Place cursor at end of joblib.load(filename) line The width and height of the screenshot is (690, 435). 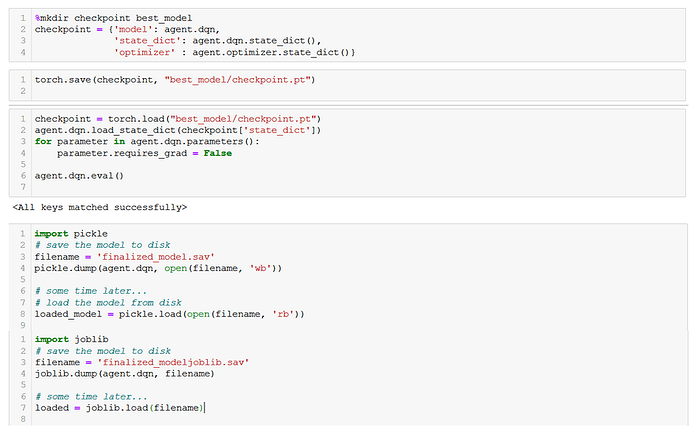coord(205,407)
